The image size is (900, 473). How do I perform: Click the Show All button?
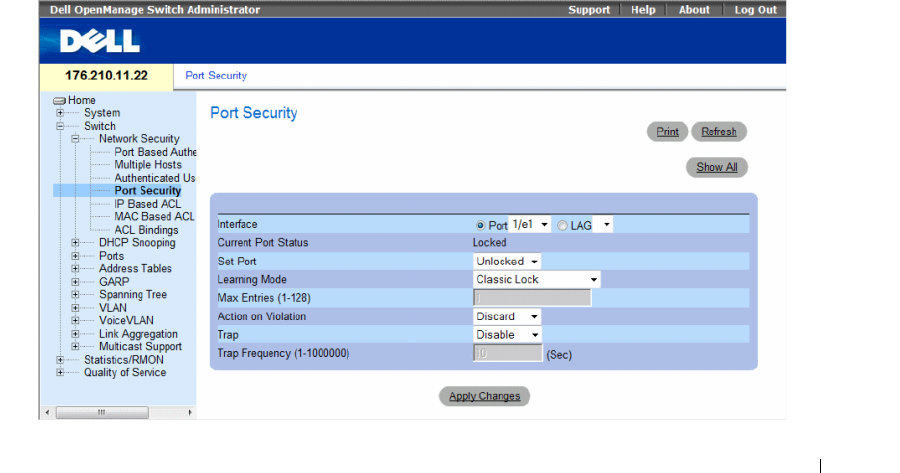click(x=717, y=167)
